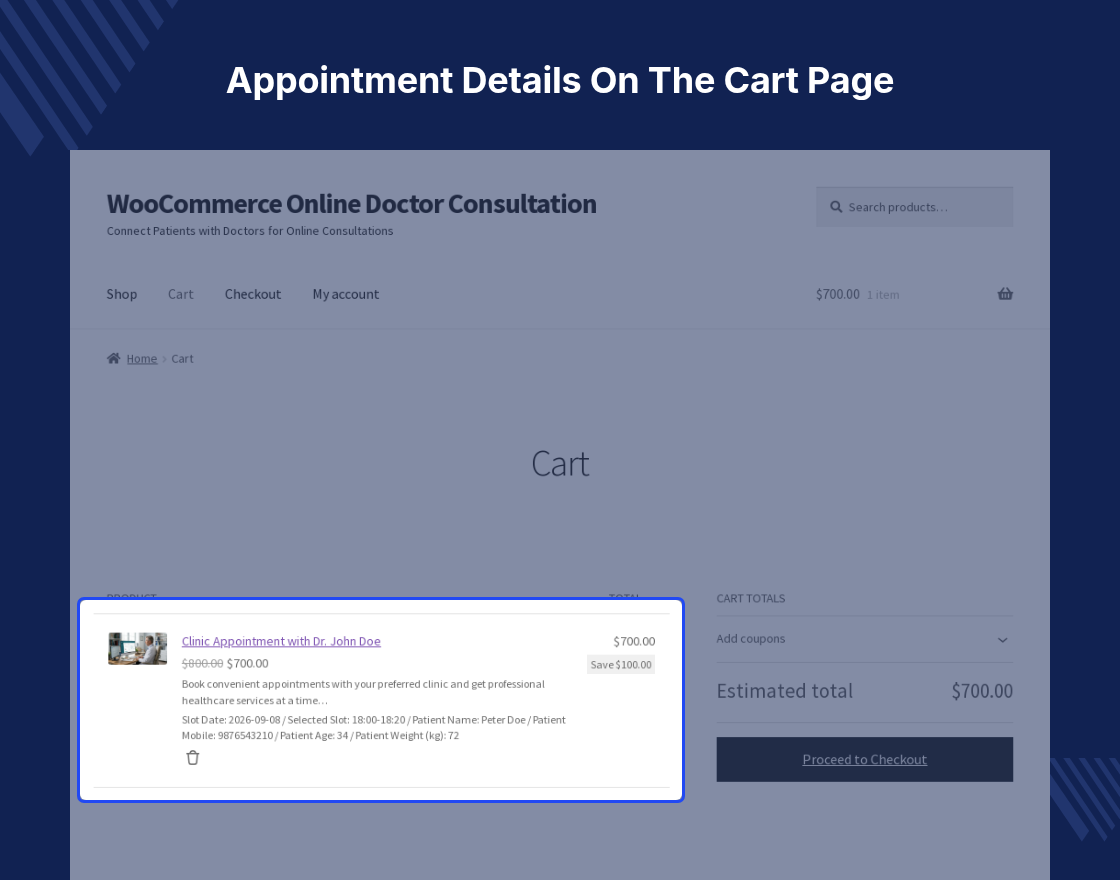Open the Shop menu item
The height and width of the screenshot is (880, 1120).
pos(121,294)
